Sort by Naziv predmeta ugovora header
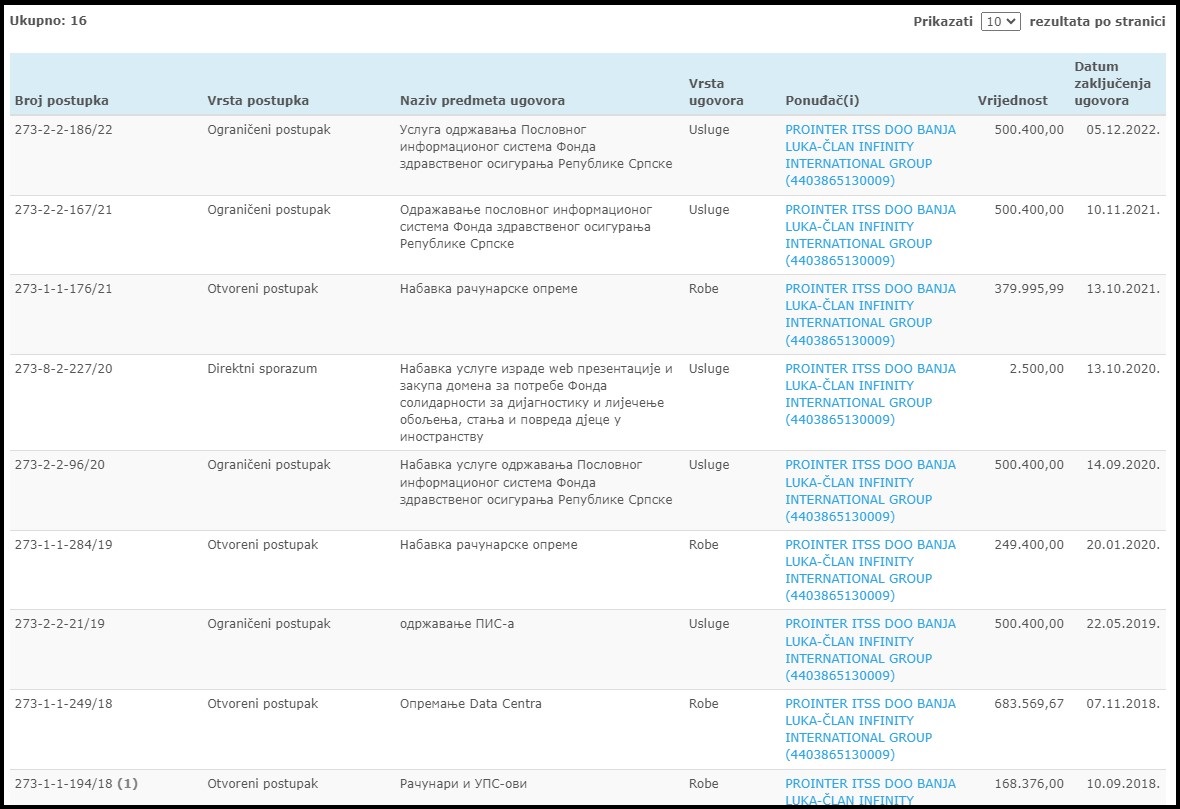This screenshot has width=1180, height=809. point(482,100)
